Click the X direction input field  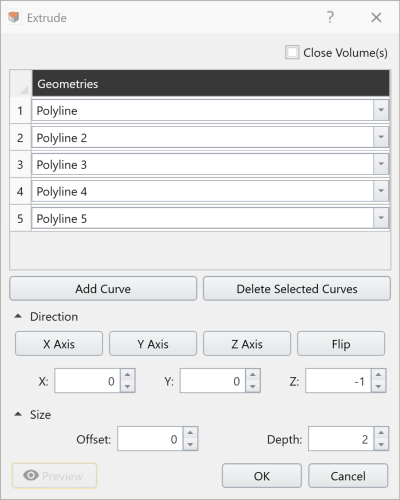click(x=87, y=381)
